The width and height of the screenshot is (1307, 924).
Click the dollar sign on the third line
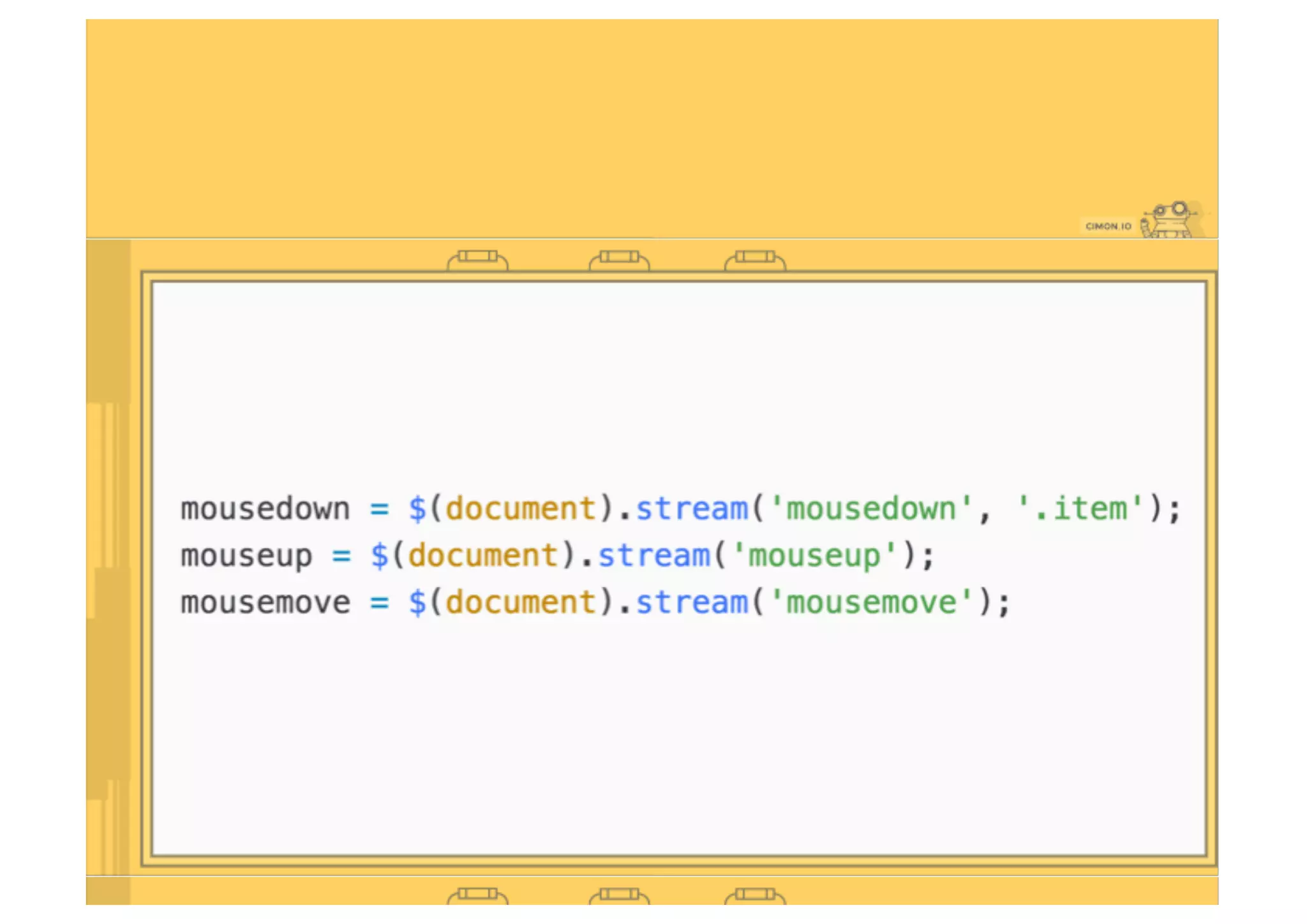(417, 602)
